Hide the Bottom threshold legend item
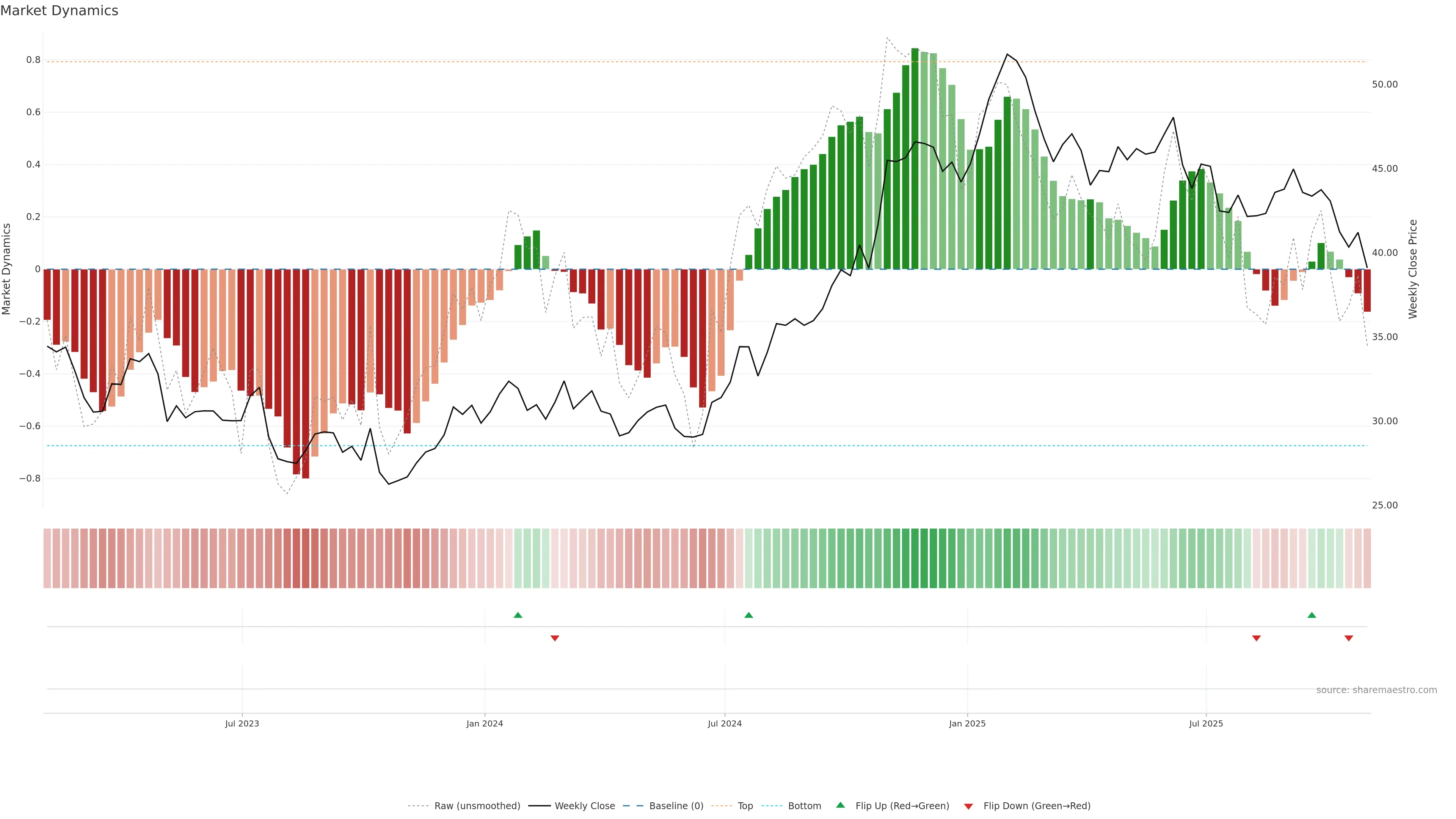 [x=804, y=805]
